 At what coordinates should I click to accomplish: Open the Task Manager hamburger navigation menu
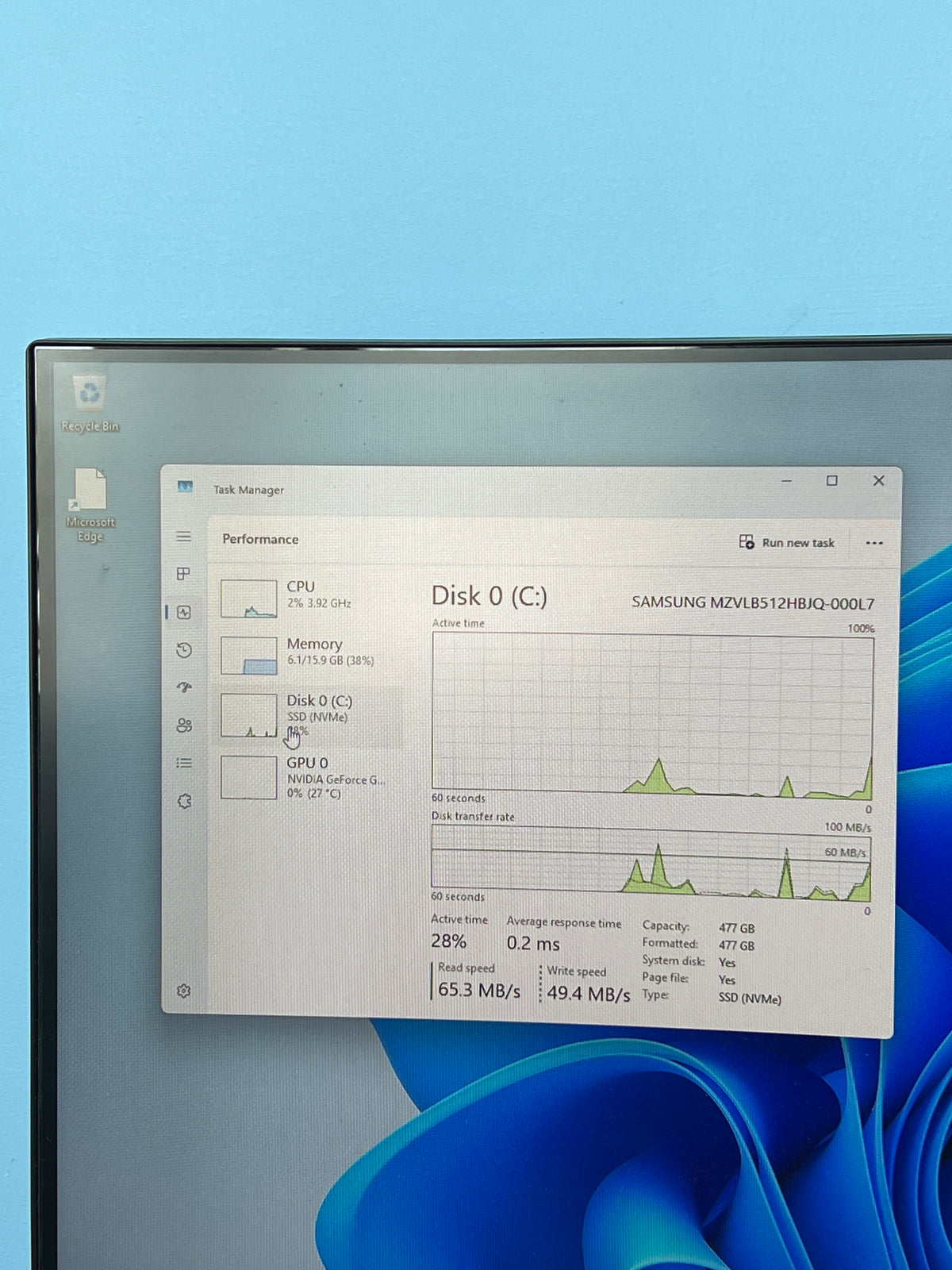(184, 537)
